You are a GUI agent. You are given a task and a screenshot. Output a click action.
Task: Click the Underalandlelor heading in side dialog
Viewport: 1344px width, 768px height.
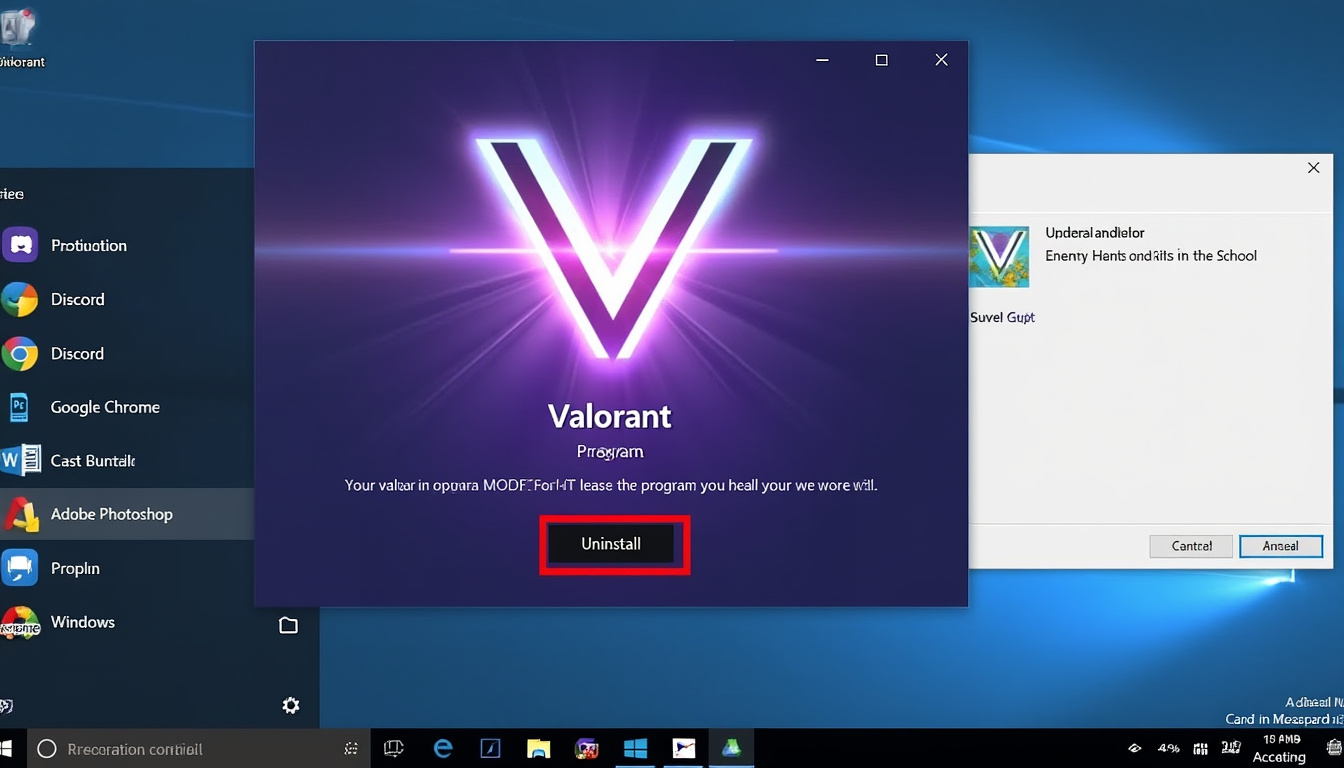(x=1095, y=233)
